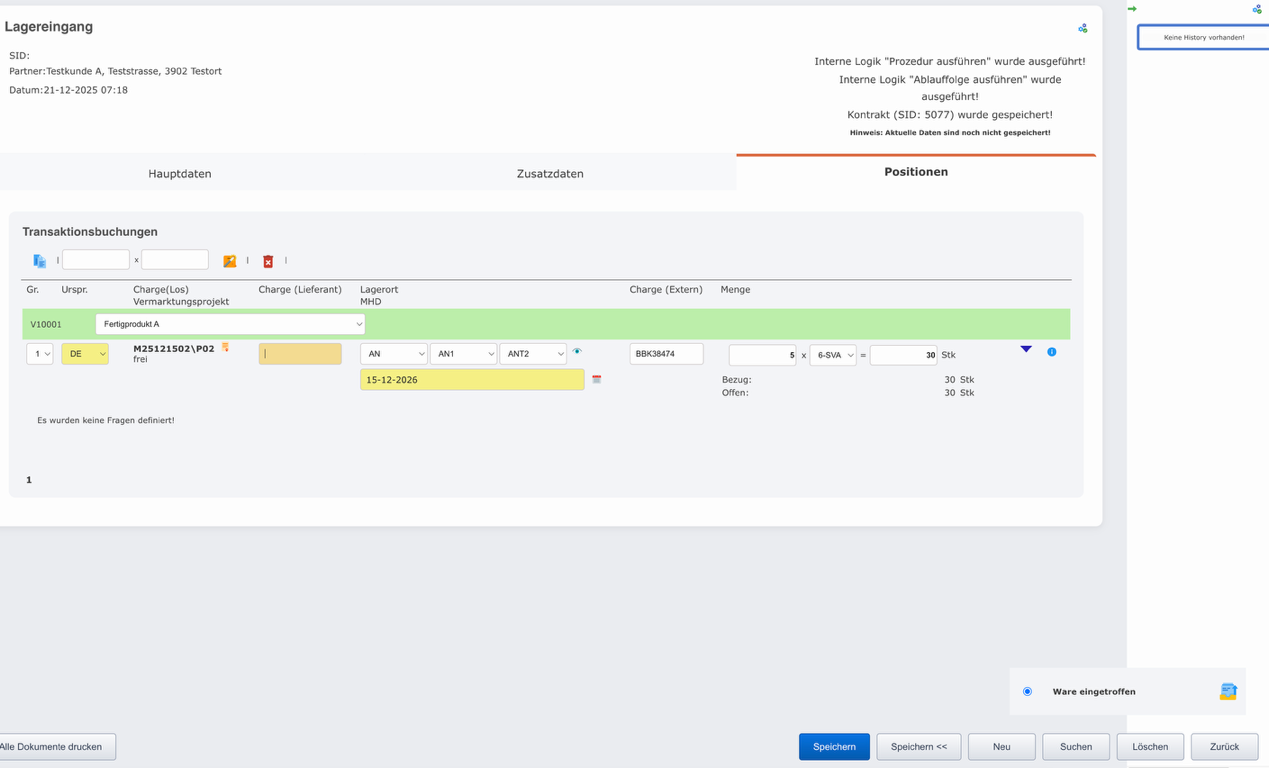The width and height of the screenshot is (1269, 768).
Task: Open the calendar picker next to MHD date
Action: pos(597,380)
